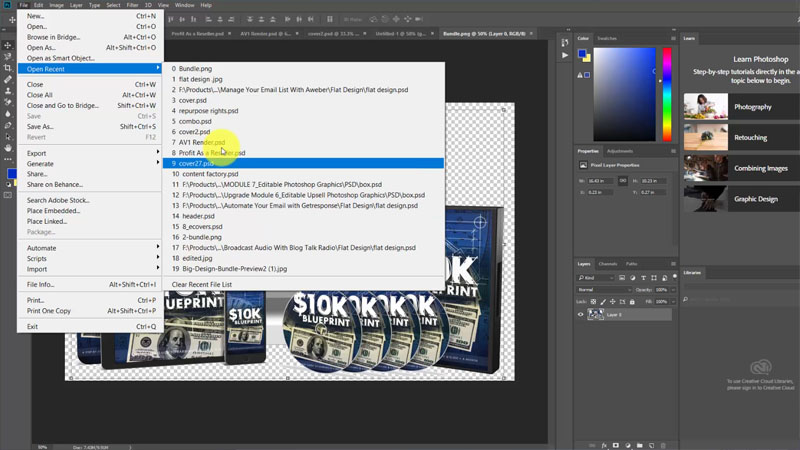Open the blend mode Normal dropdown
The image size is (800, 450).
pyautogui.click(x=603, y=289)
